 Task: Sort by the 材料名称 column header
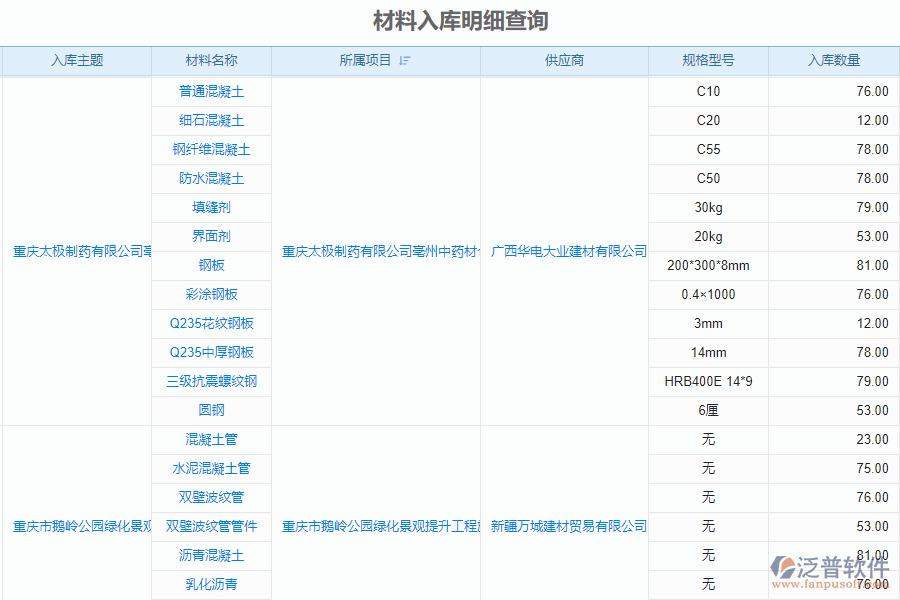coord(211,60)
